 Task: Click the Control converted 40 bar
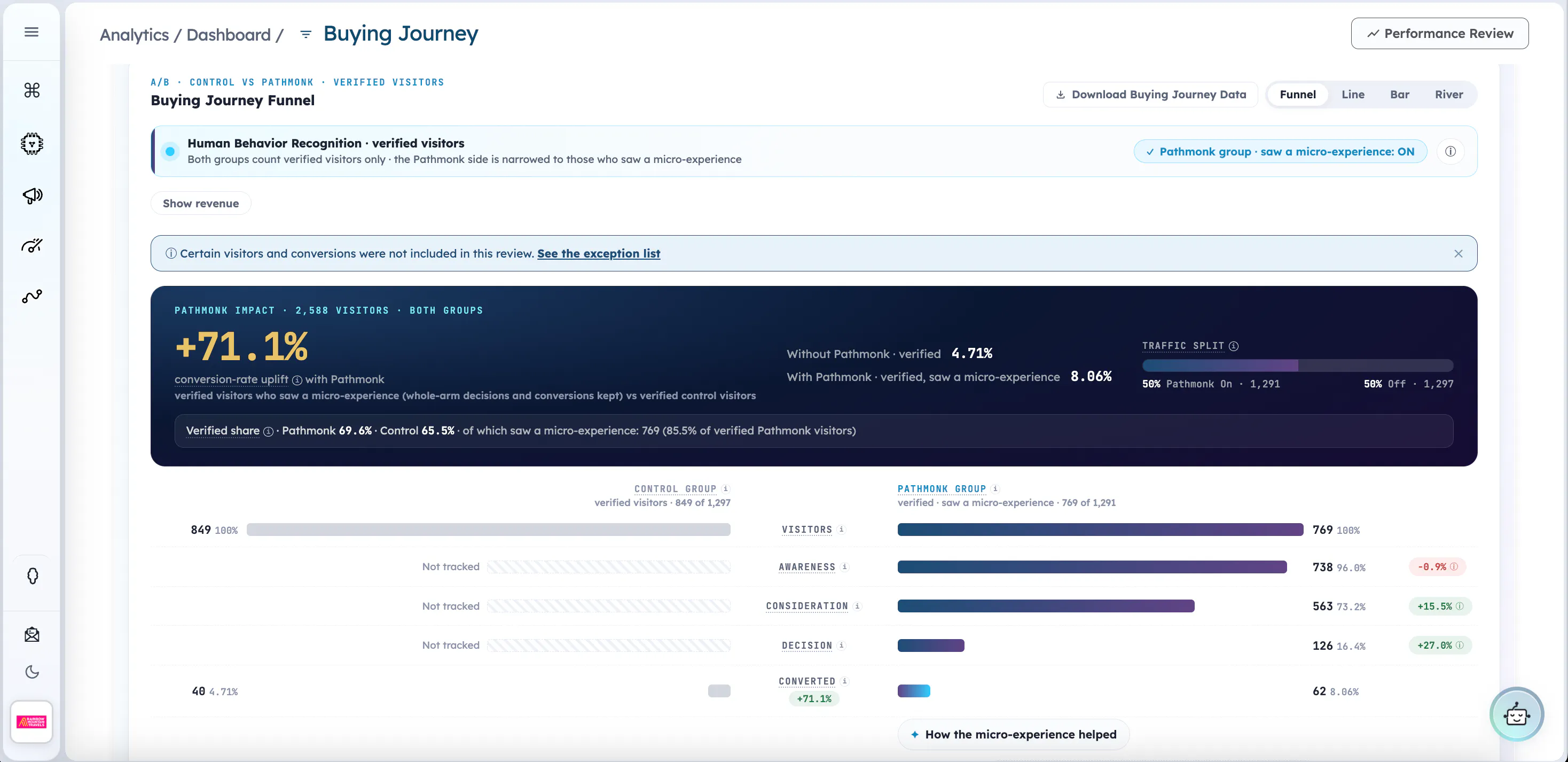(x=719, y=691)
